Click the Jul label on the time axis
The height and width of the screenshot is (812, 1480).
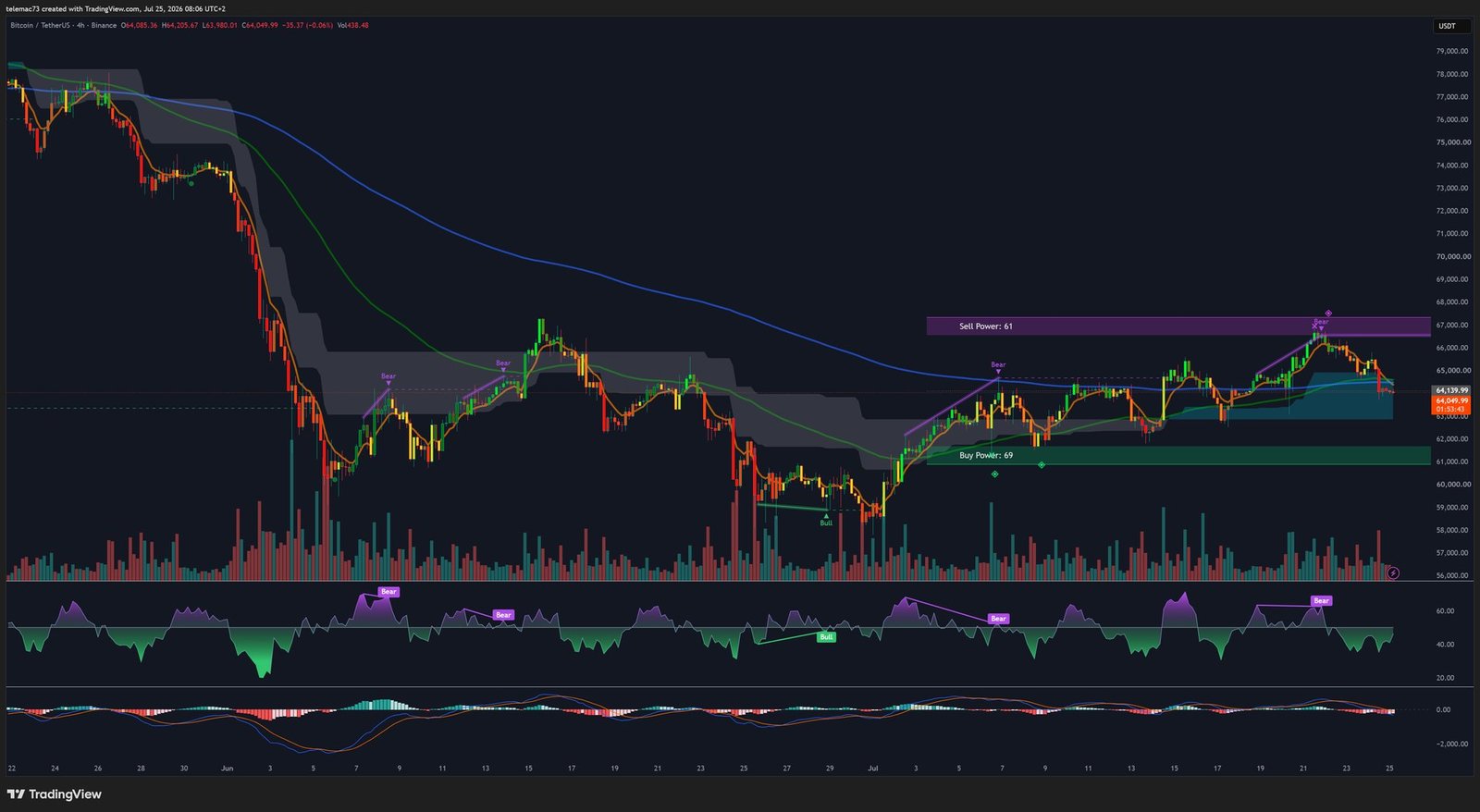(872, 768)
